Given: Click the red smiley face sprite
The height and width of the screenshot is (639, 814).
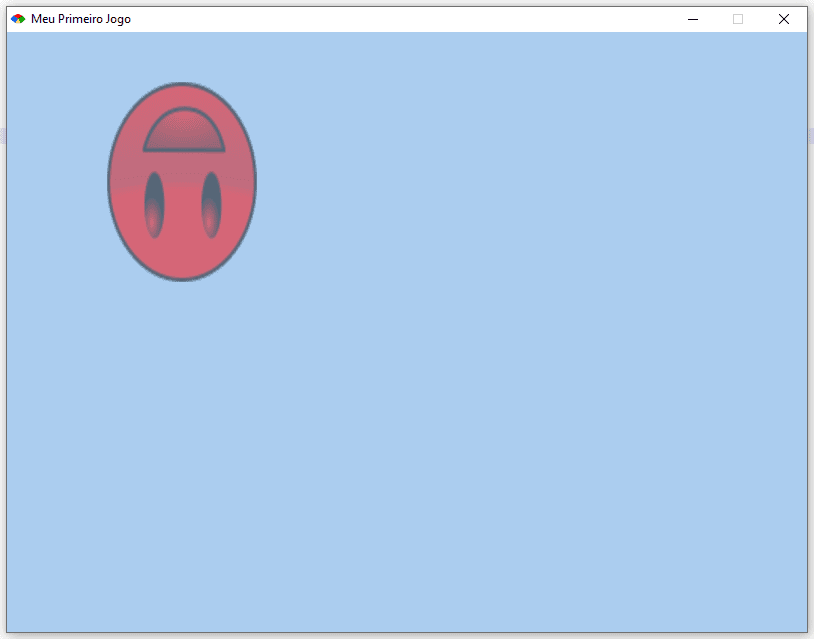Looking at the screenshot, I should (182, 182).
